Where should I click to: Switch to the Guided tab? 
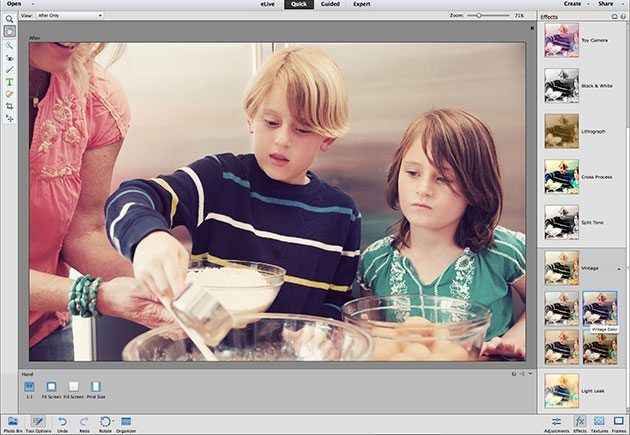(x=330, y=5)
